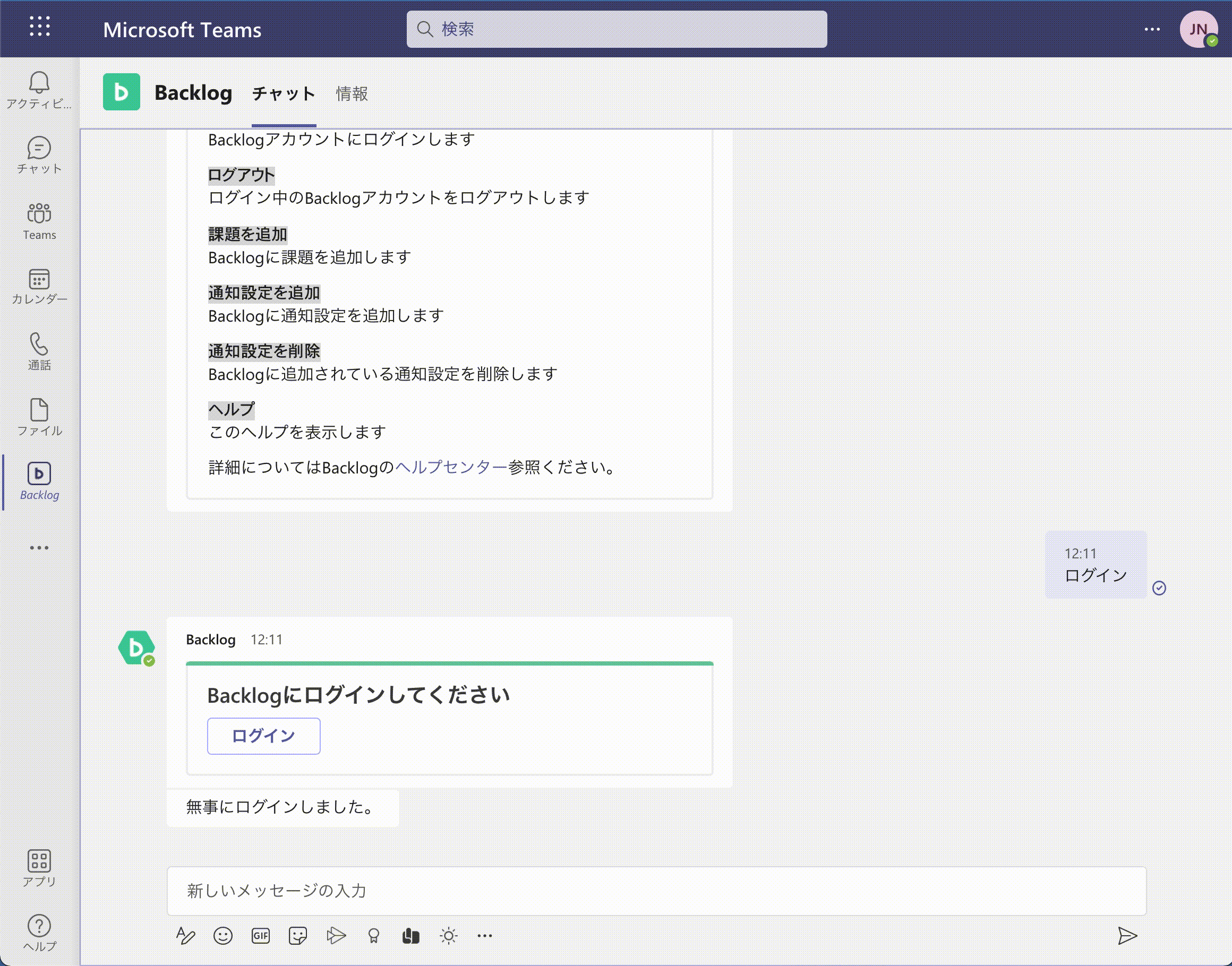Expand more compose options ellipsis
Screen dimensions: 1232x966
coord(484,936)
